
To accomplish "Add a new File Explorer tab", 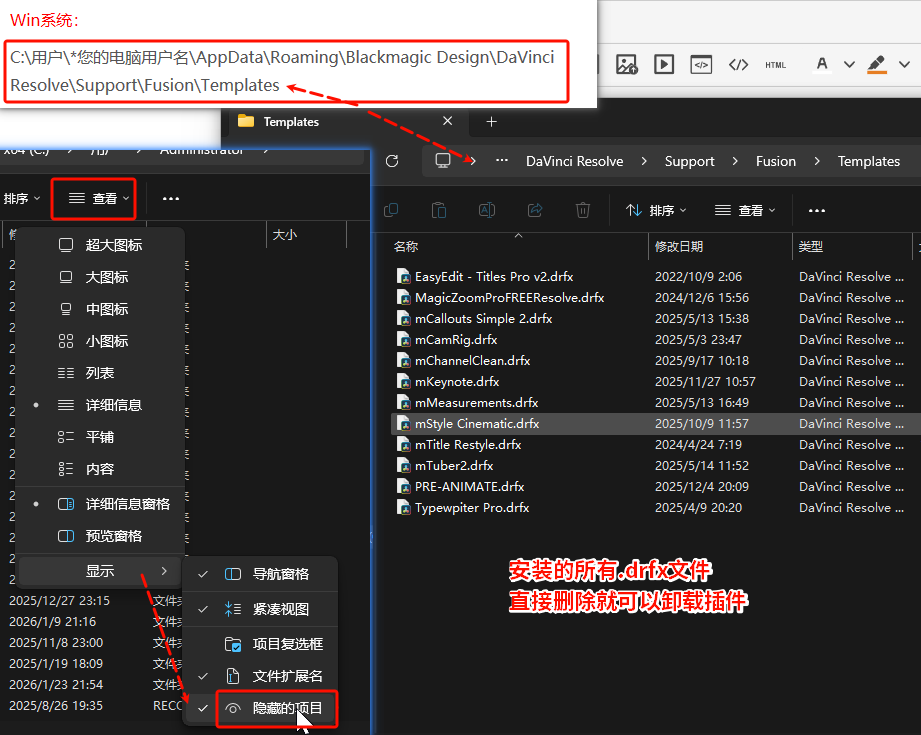I will [x=492, y=122].
